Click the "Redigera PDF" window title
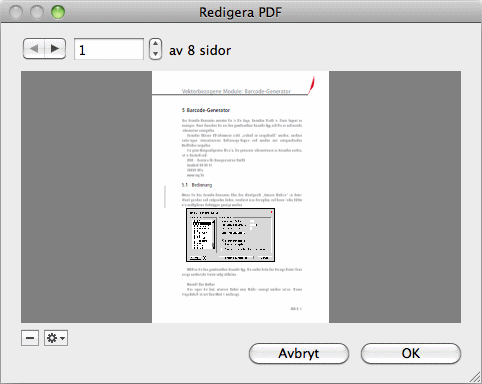This screenshot has width=482, height=384. click(240, 12)
